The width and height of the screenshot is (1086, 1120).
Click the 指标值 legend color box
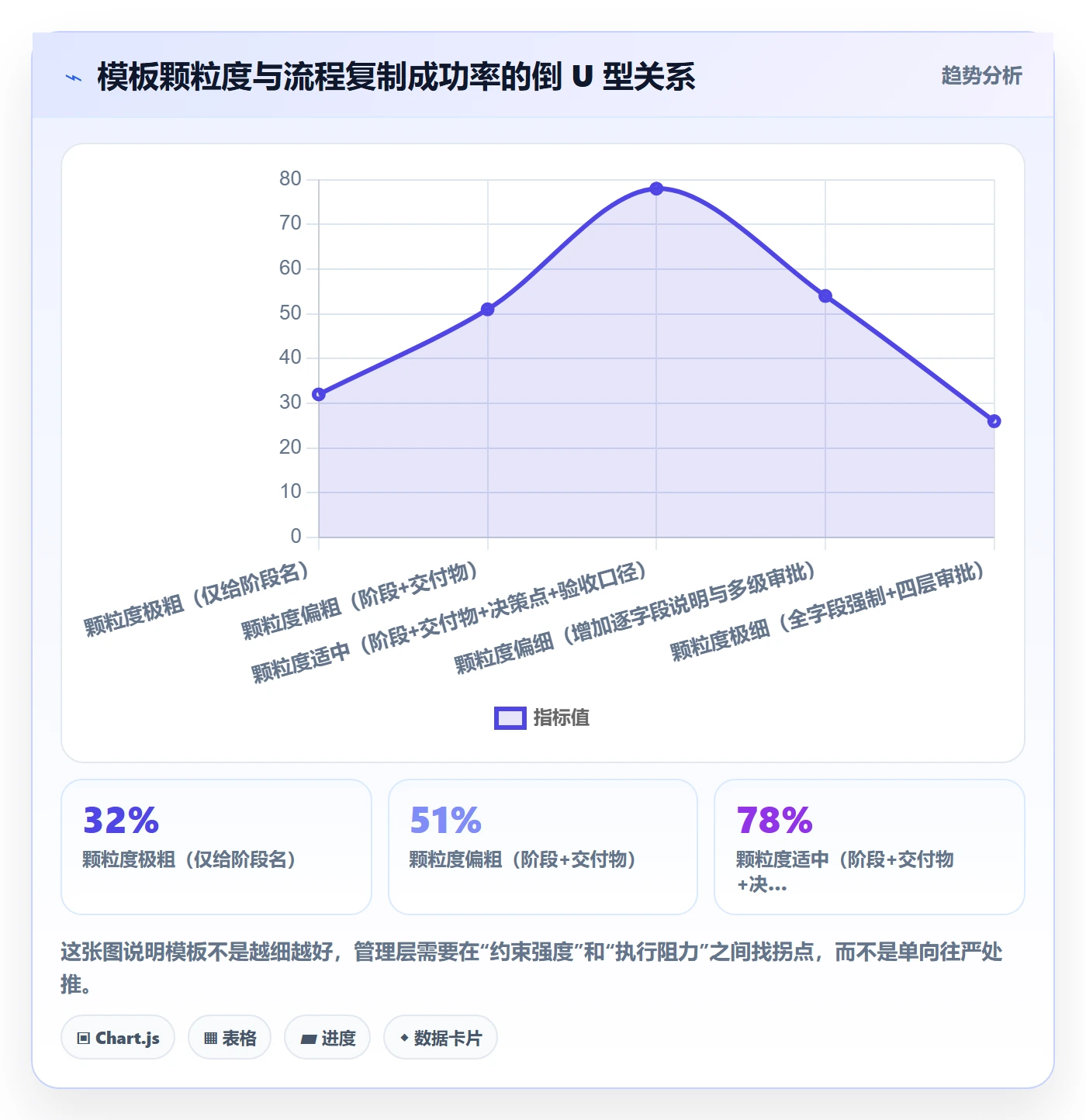click(x=510, y=718)
